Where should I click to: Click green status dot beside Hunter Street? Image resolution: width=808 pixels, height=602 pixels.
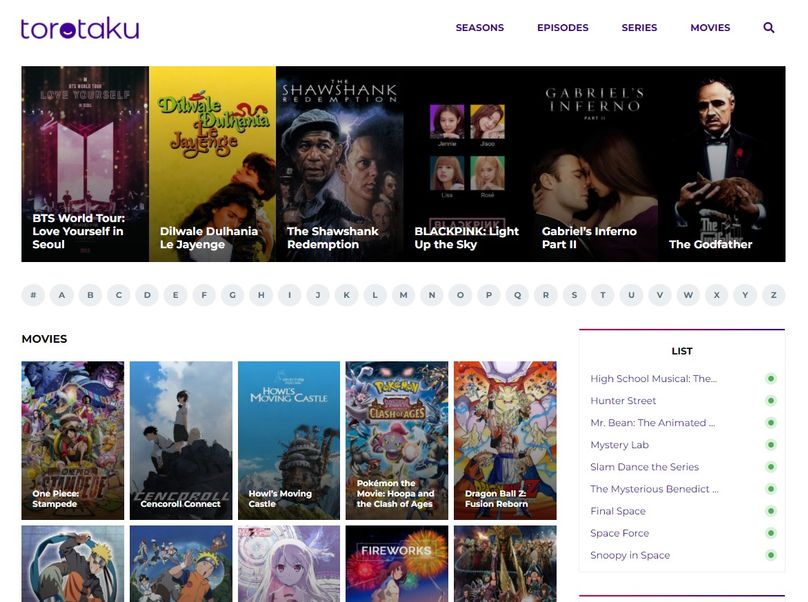pos(771,401)
